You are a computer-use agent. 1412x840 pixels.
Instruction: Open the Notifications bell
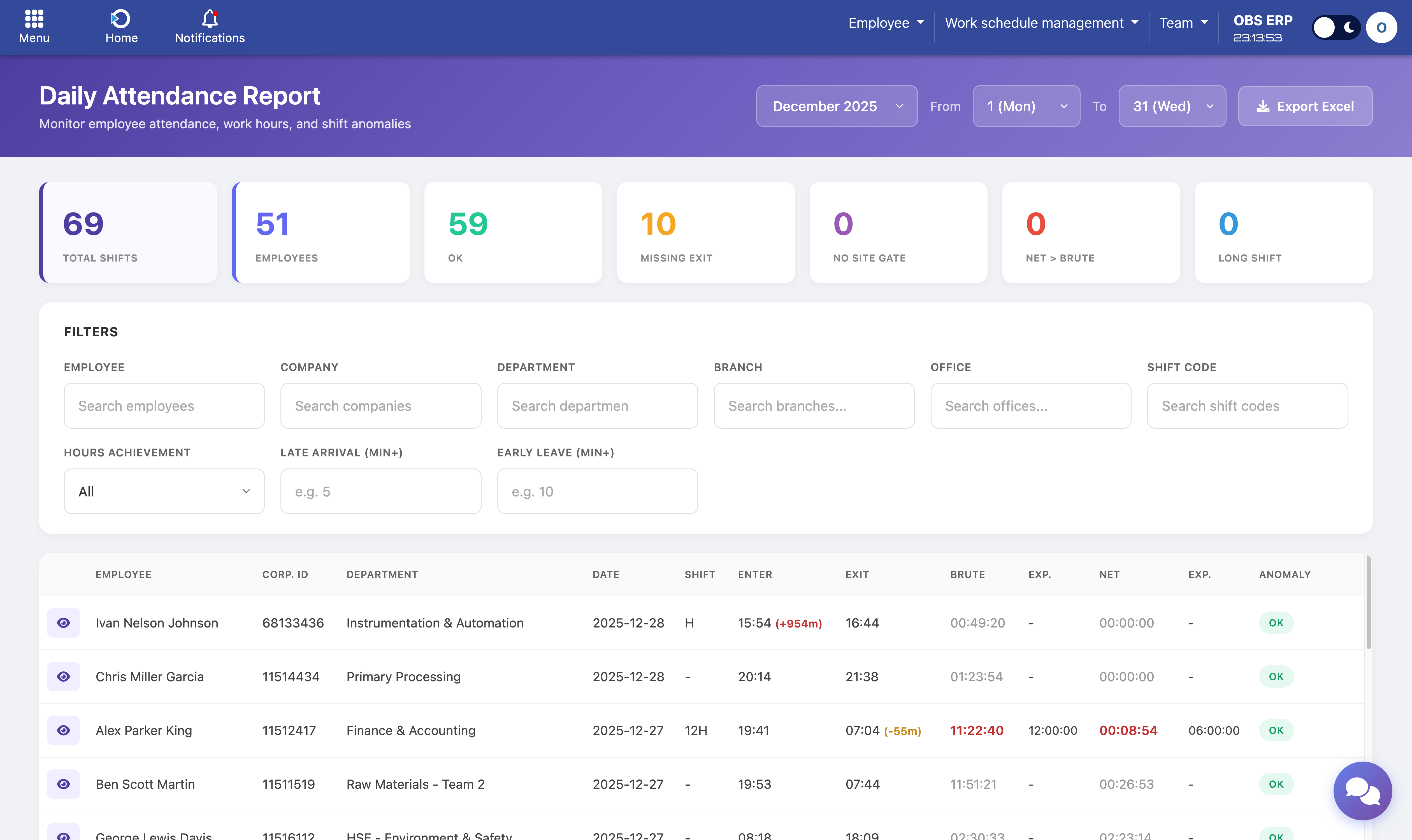[210, 19]
